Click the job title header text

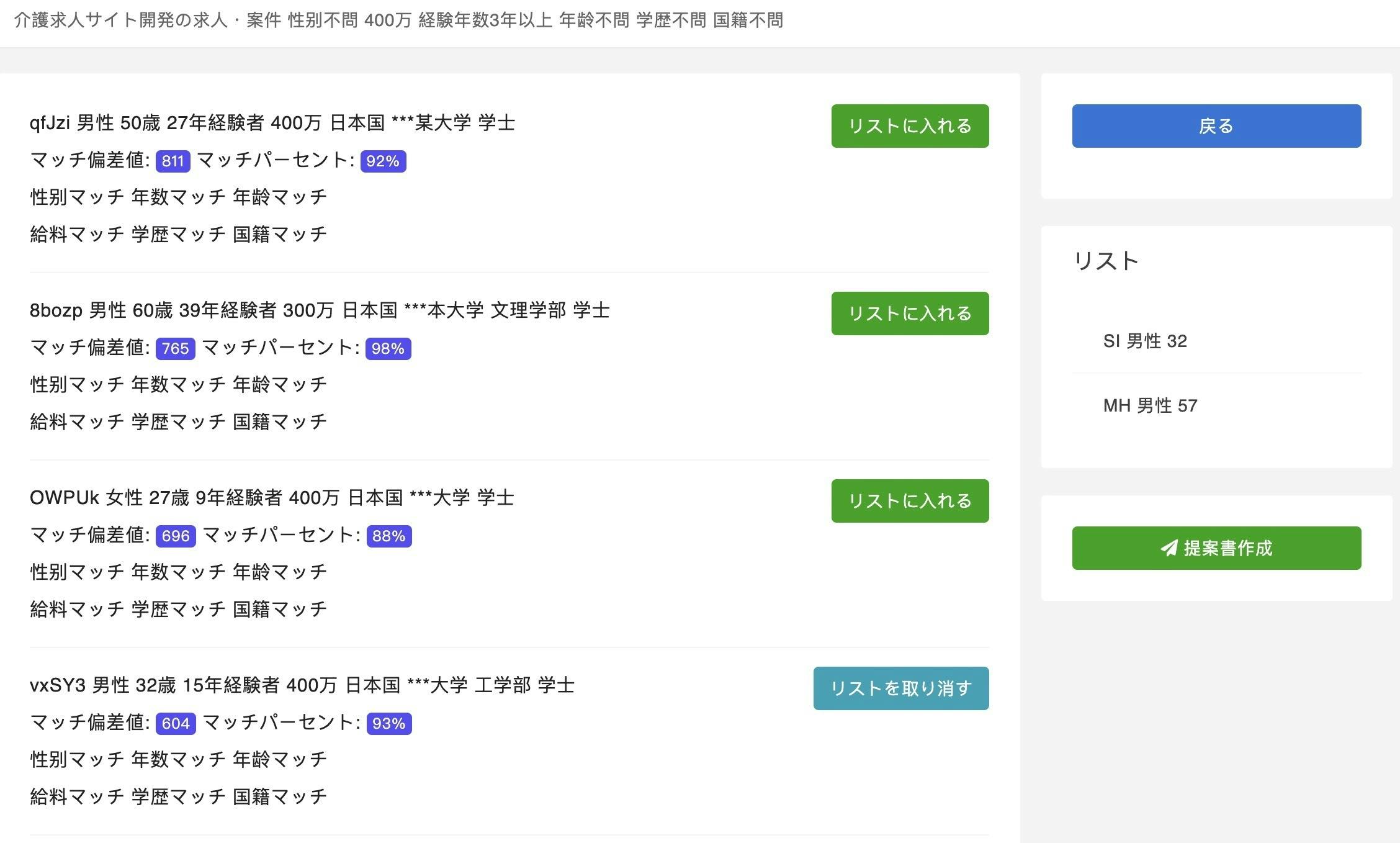398,20
